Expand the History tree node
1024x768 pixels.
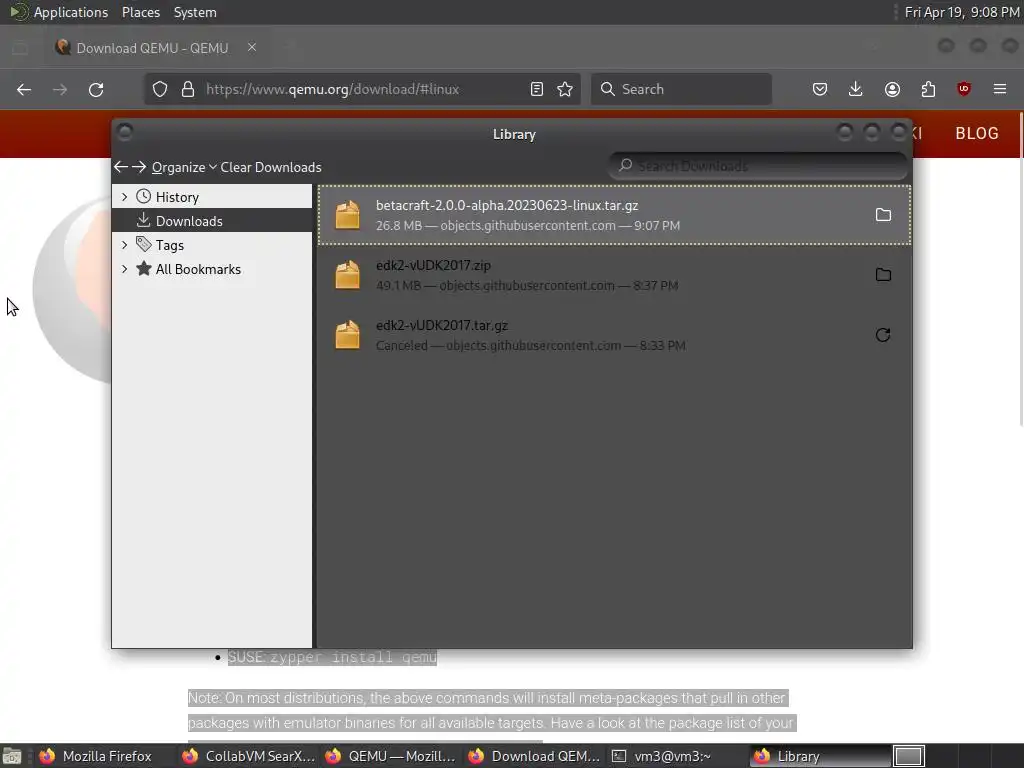click(x=124, y=197)
